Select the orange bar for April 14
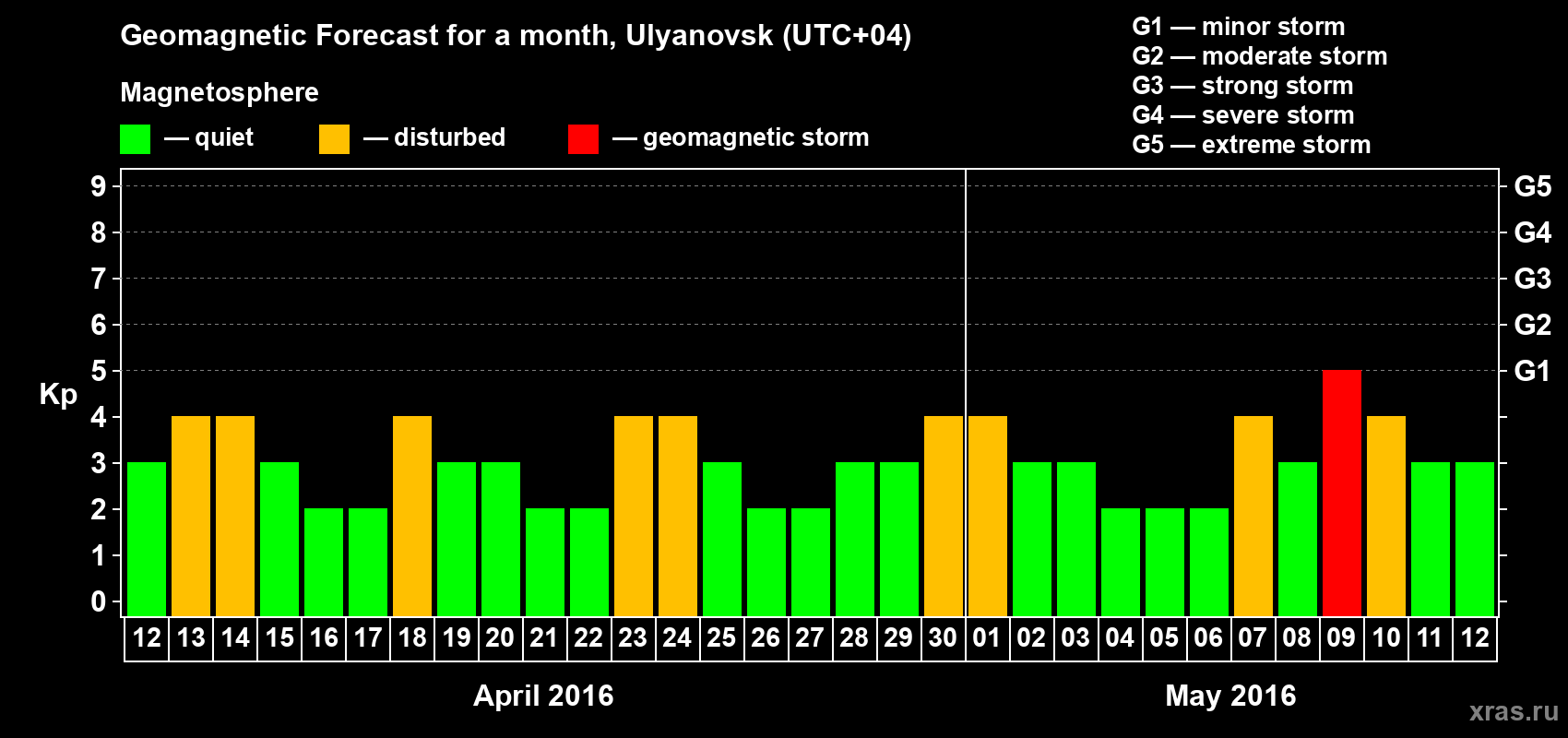1568x738 pixels. click(x=235, y=516)
